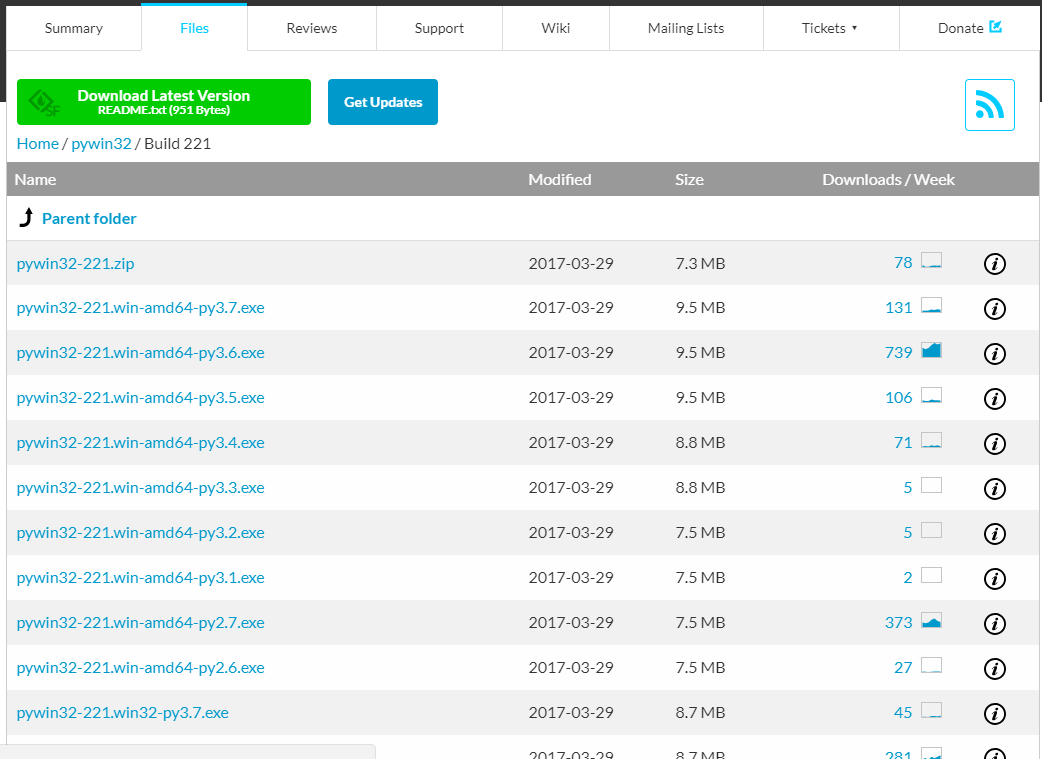Download pywin32-221.zip
This screenshot has width=1042, height=759.
(x=75, y=264)
